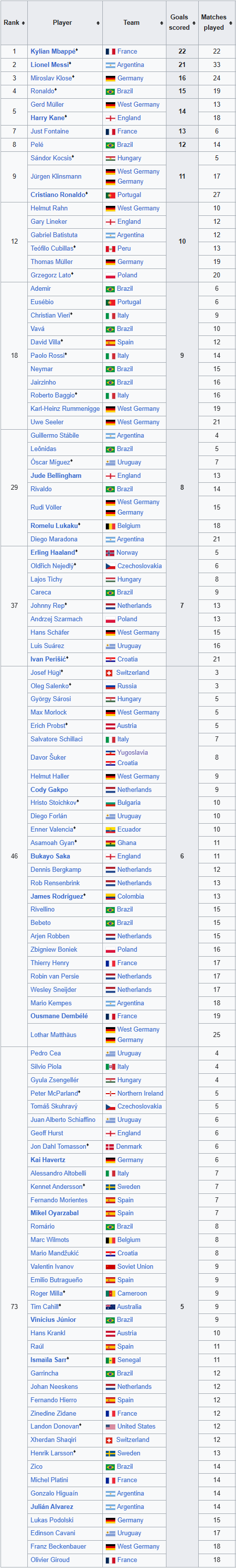
Task: Open Northern Ireland team link
Action: 140,1094
